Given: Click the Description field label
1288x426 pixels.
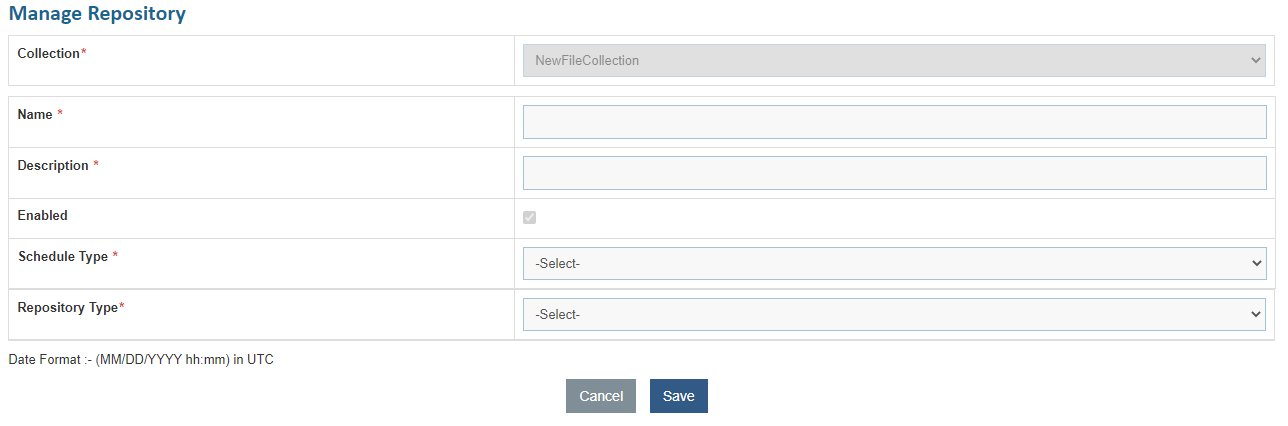Looking at the screenshot, I should [x=53, y=166].
